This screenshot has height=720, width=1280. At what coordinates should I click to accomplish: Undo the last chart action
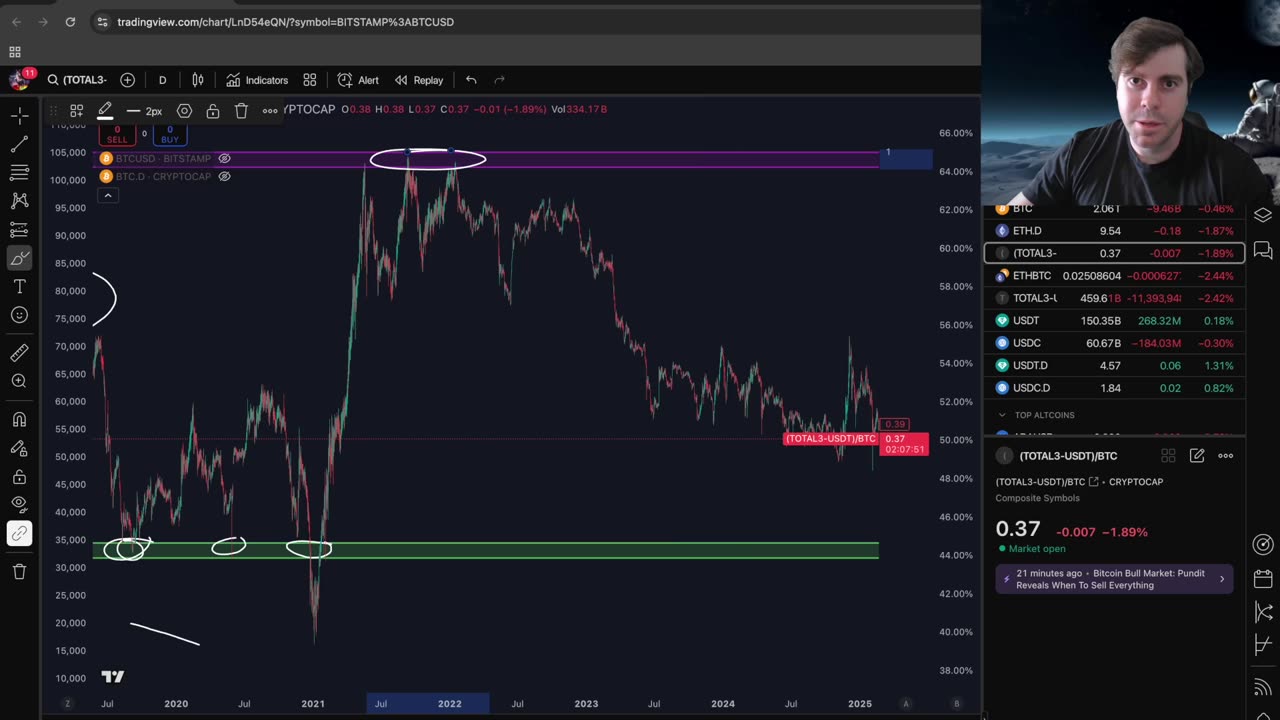pos(471,80)
